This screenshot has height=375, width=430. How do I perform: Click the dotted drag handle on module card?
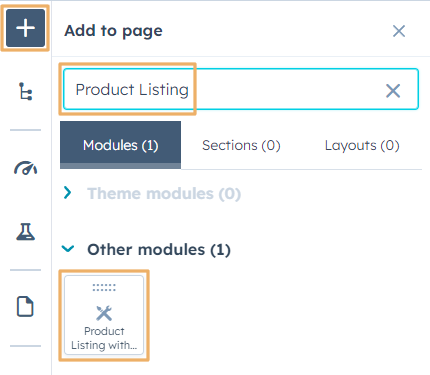pos(104,288)
